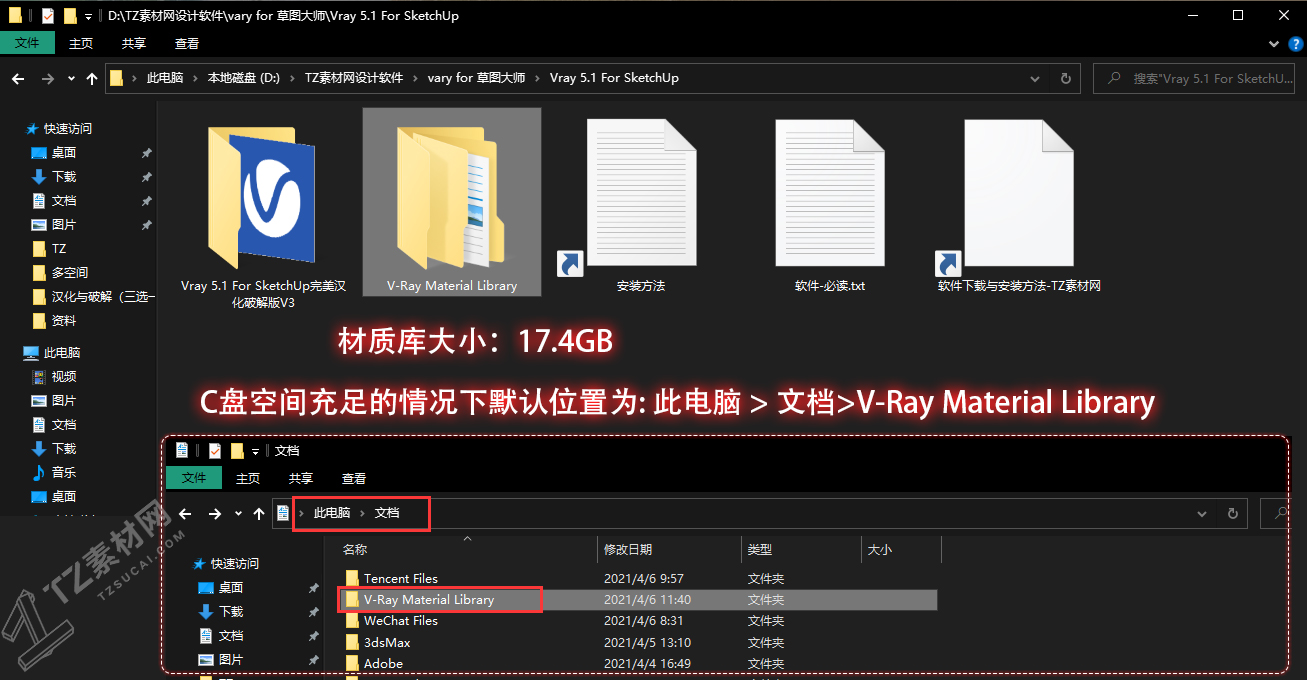
Task: Open breadcrumb chevron right after 本地磁盘 (D:)
Action: (x=292, y=78)
